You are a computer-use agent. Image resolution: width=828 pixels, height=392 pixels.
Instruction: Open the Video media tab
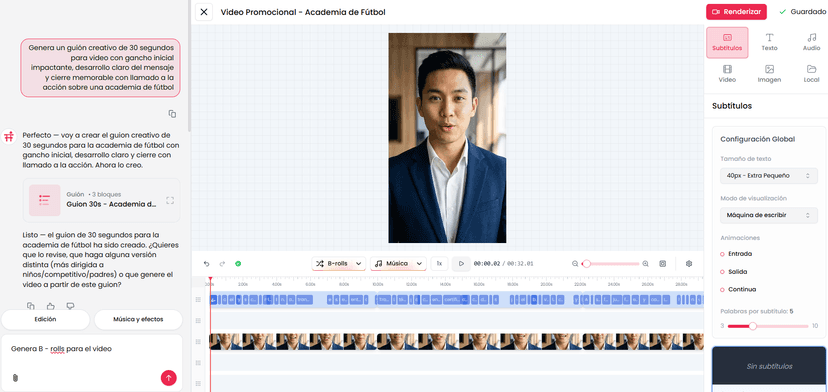point(727,74)
